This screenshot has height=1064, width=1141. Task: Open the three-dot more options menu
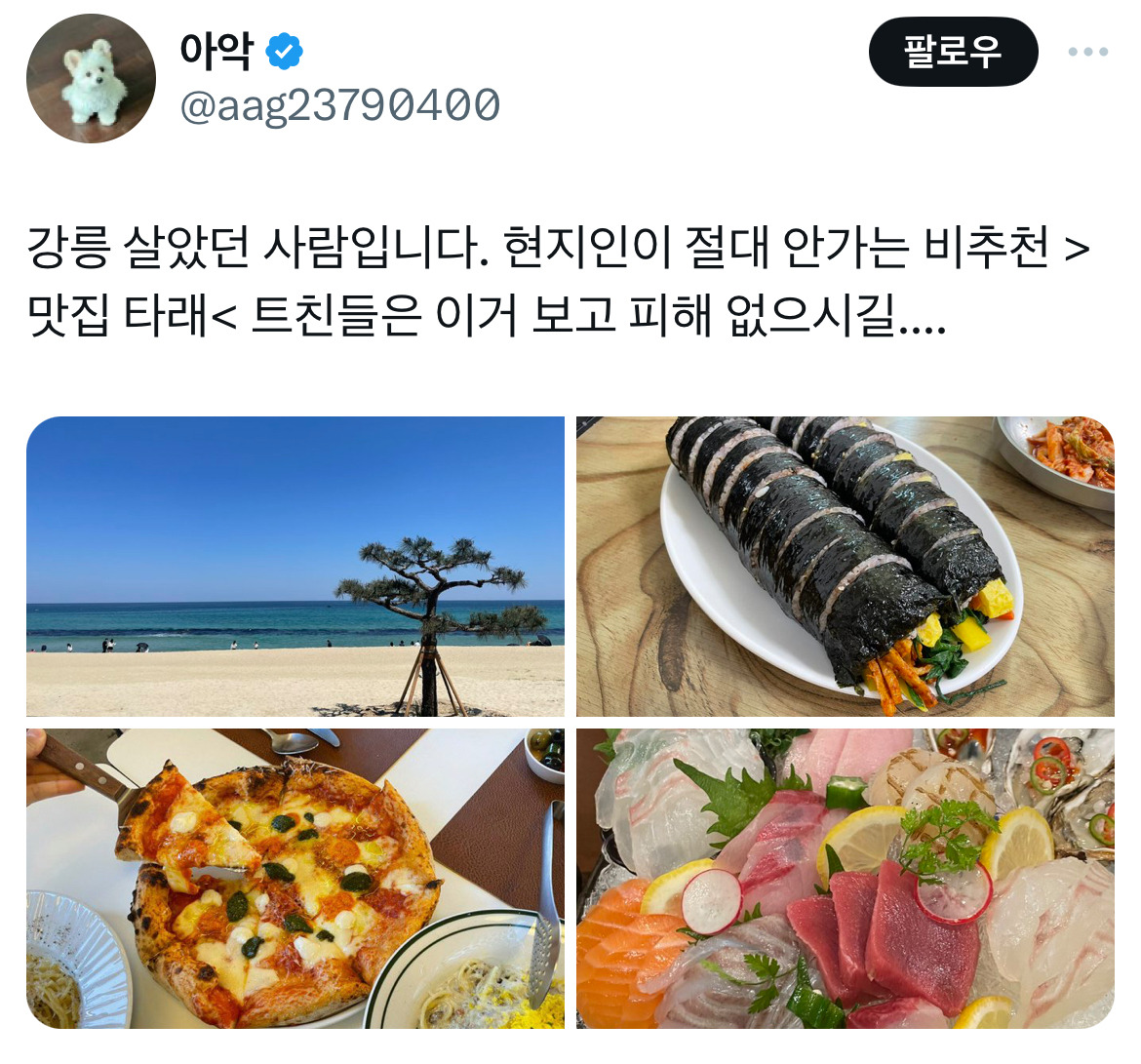tap(1088, 52)
